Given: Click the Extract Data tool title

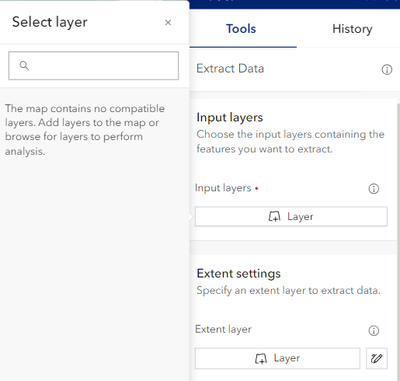Looking at the screenshot, I should [230, 69].
